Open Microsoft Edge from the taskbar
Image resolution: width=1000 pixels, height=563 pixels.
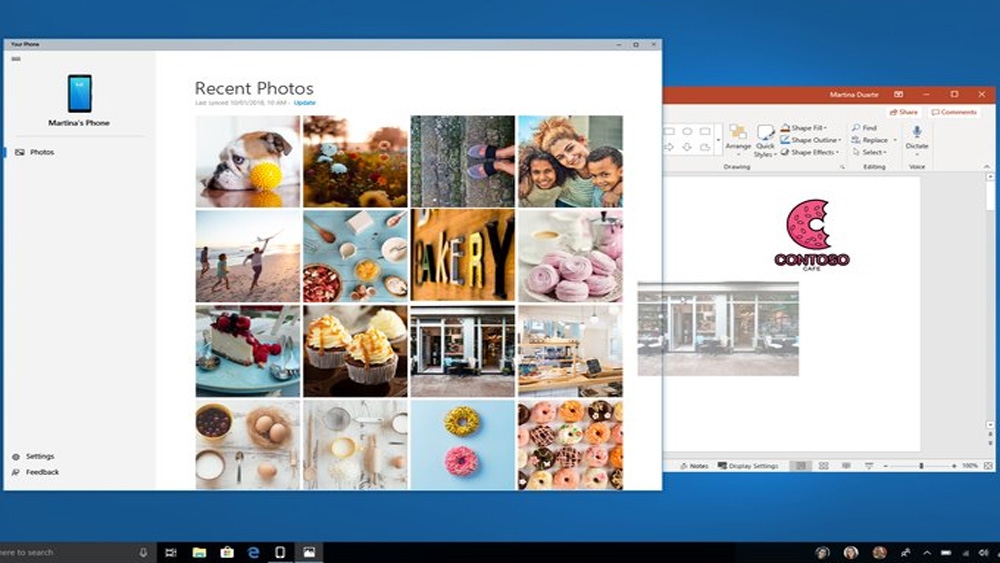pyautogui.click(x=254, y=553)
